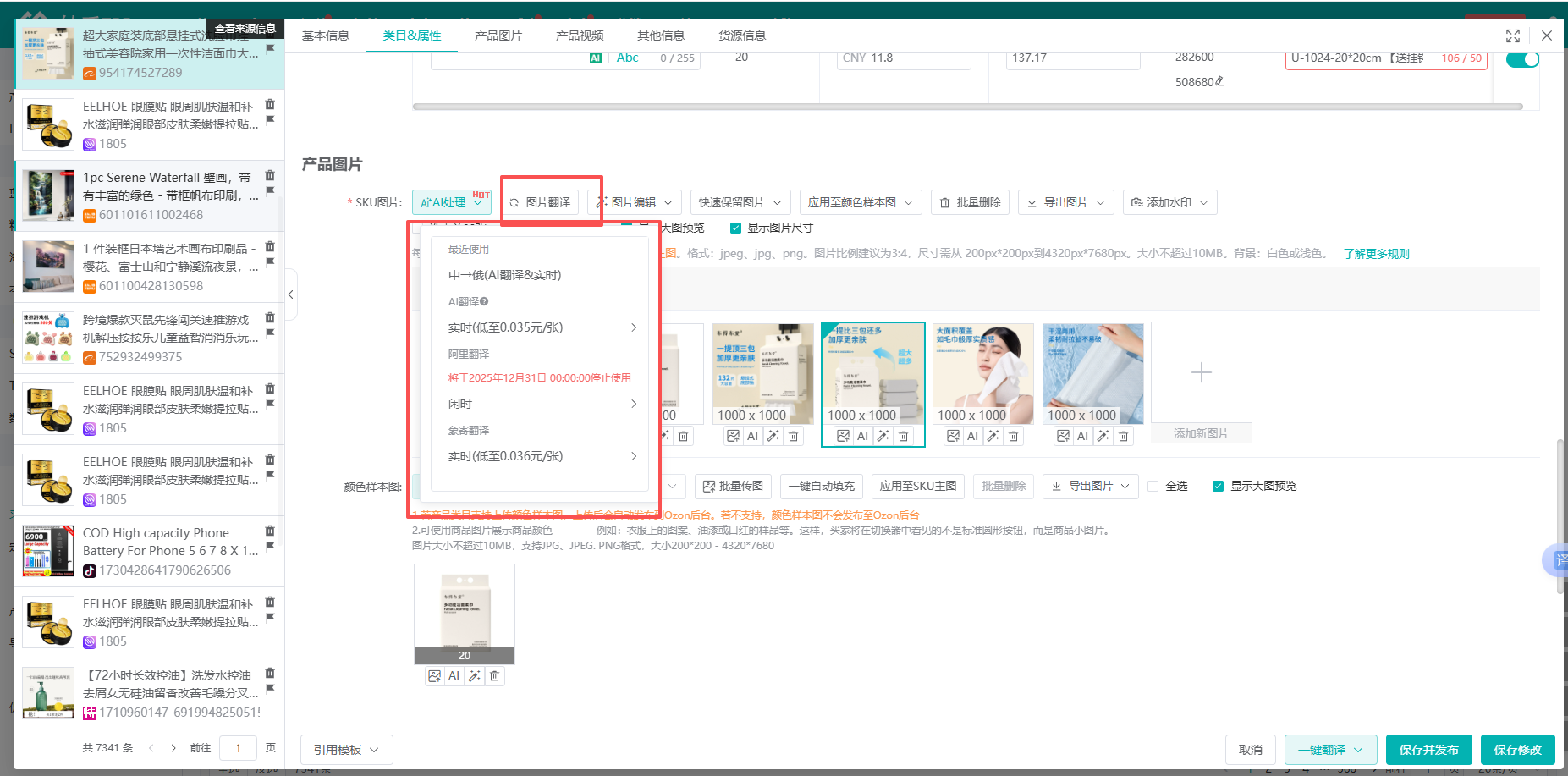Open the 导出图片 dropdown in SKU图片 row
Screen dimensions: 1568x776
[x=1066, y=202]
